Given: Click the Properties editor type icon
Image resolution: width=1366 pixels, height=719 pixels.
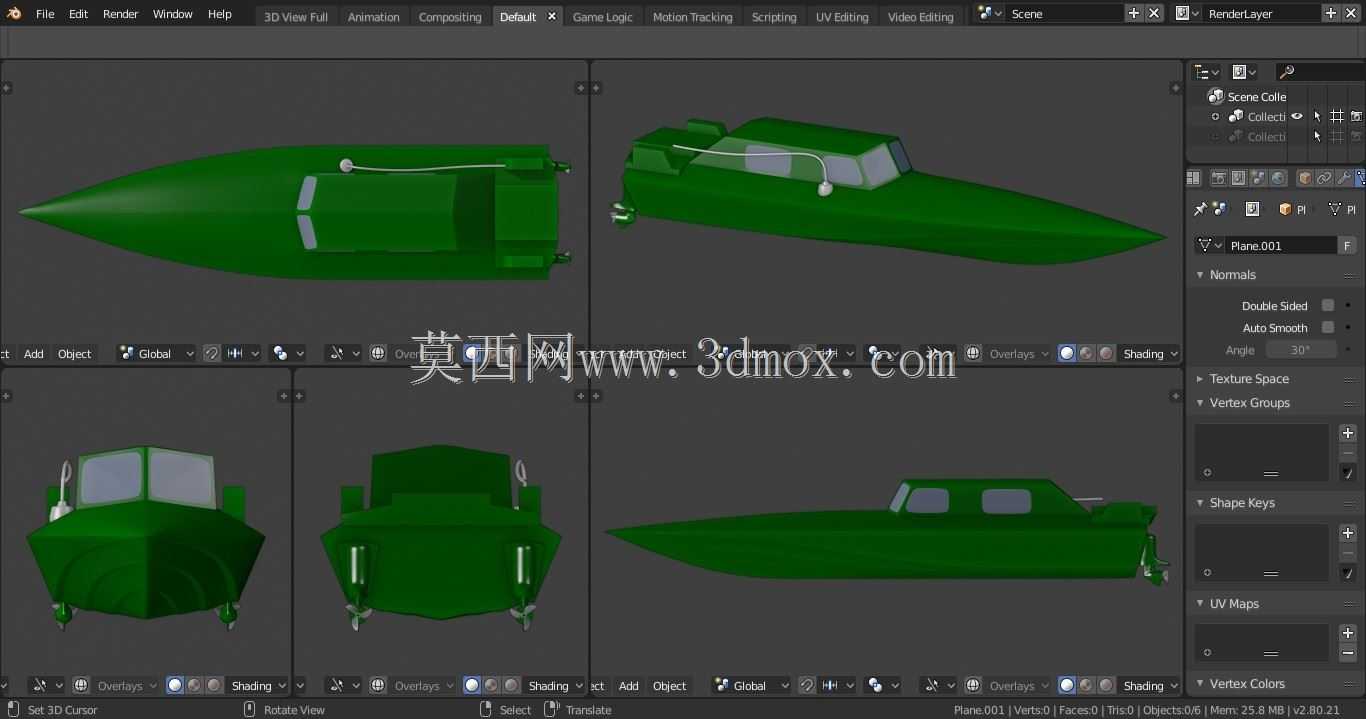Looking at the screenshot, I should tap(1193, 178).
